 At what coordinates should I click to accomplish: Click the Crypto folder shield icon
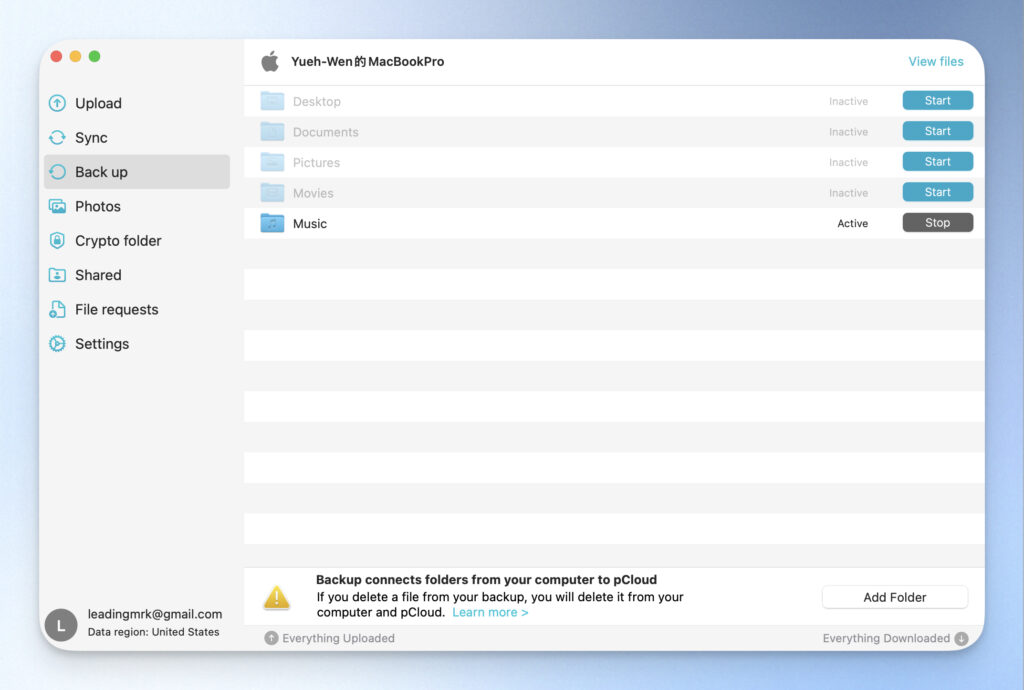click(57, 241)
